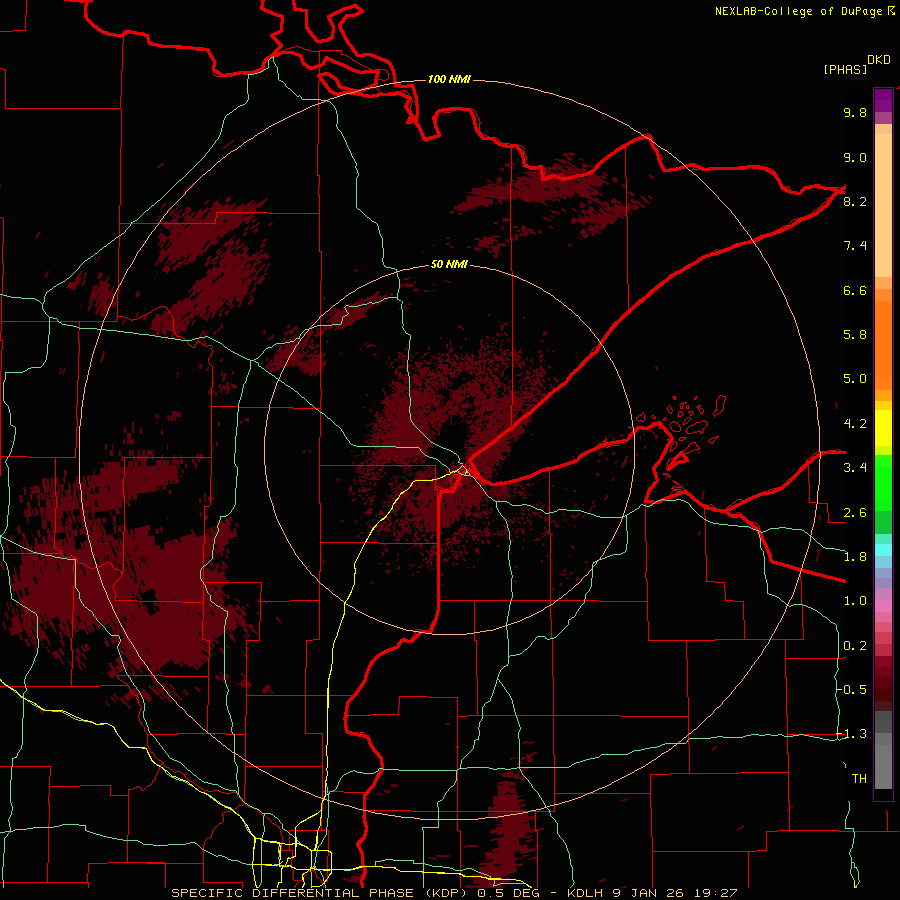The image size is (900, 900).
Task: Select the 0.2 value on color scale
Action: [855, 646]
